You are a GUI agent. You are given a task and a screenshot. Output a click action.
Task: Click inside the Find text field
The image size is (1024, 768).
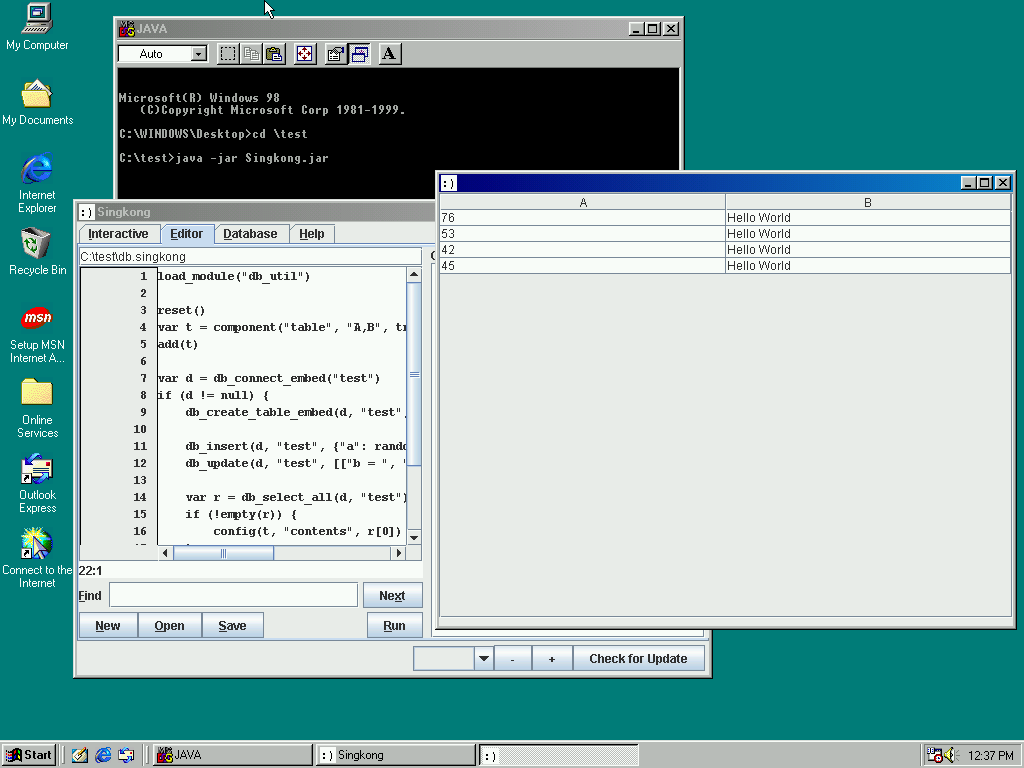click(233, 595)
